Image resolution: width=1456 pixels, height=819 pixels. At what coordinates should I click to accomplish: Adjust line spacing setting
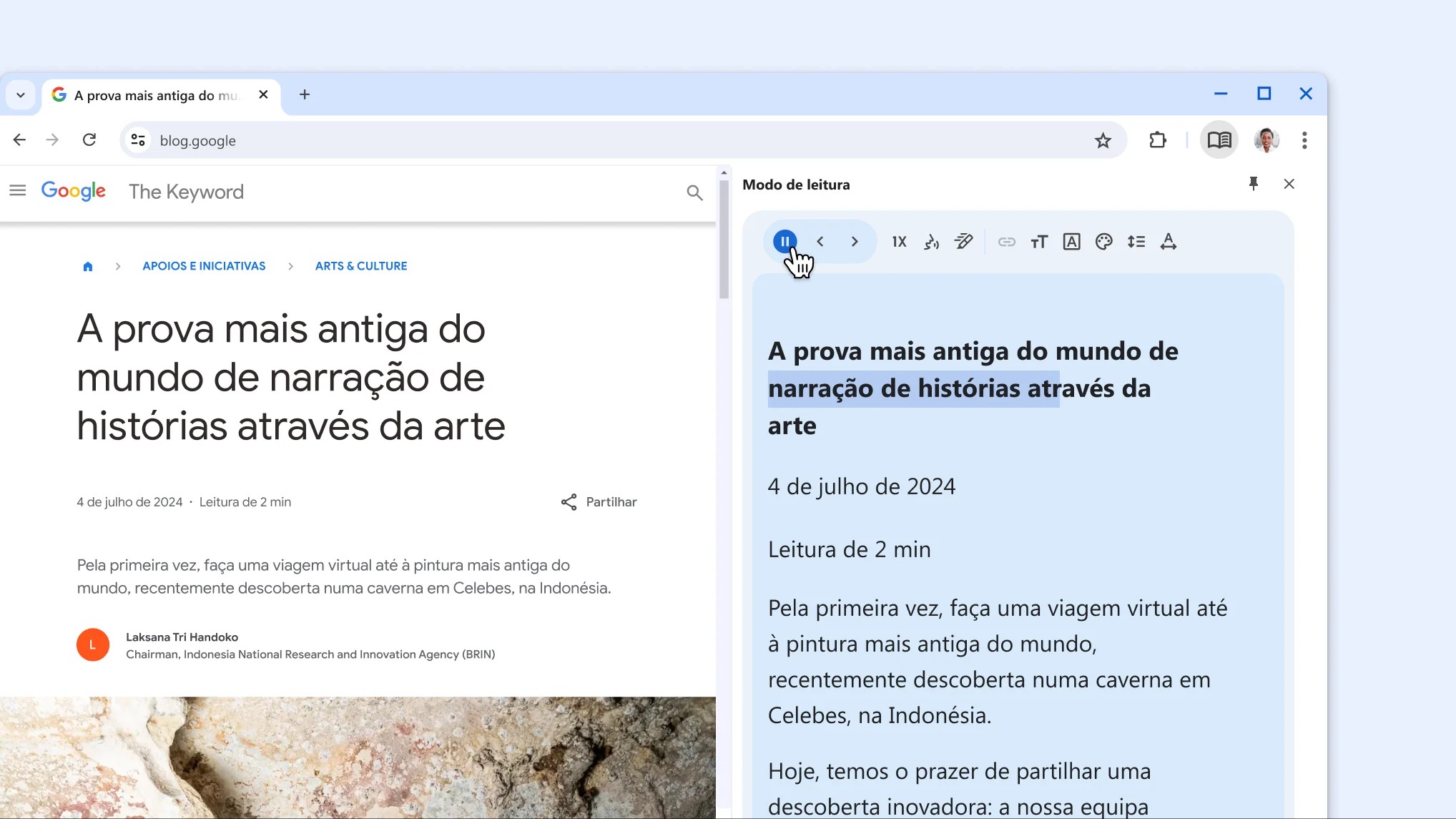(x=1136, y=242)
